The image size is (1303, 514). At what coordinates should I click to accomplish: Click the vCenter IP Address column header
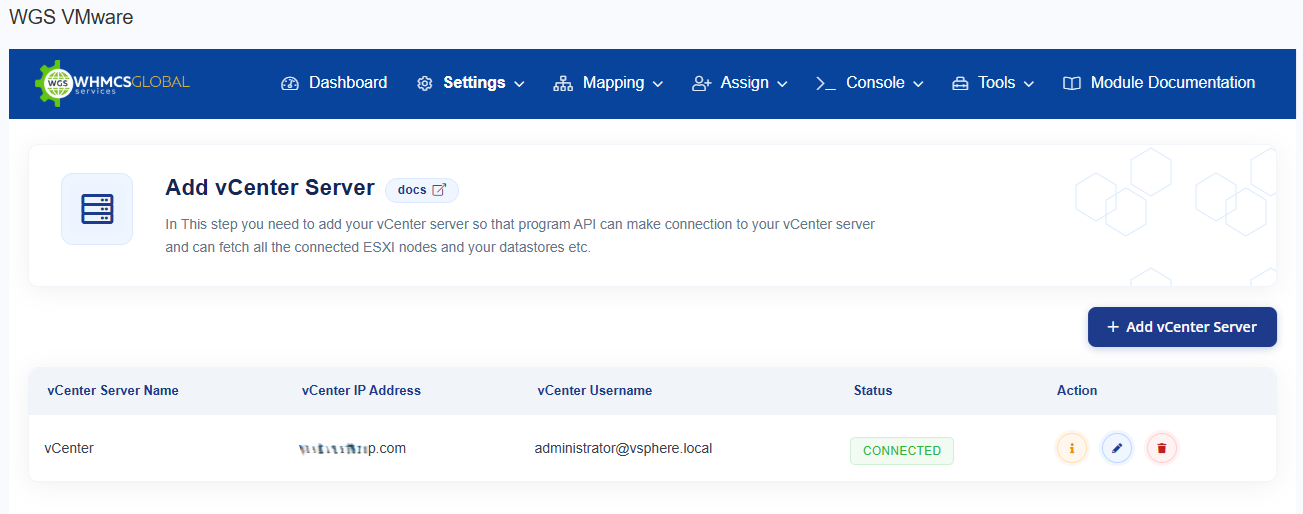[361, 391]
